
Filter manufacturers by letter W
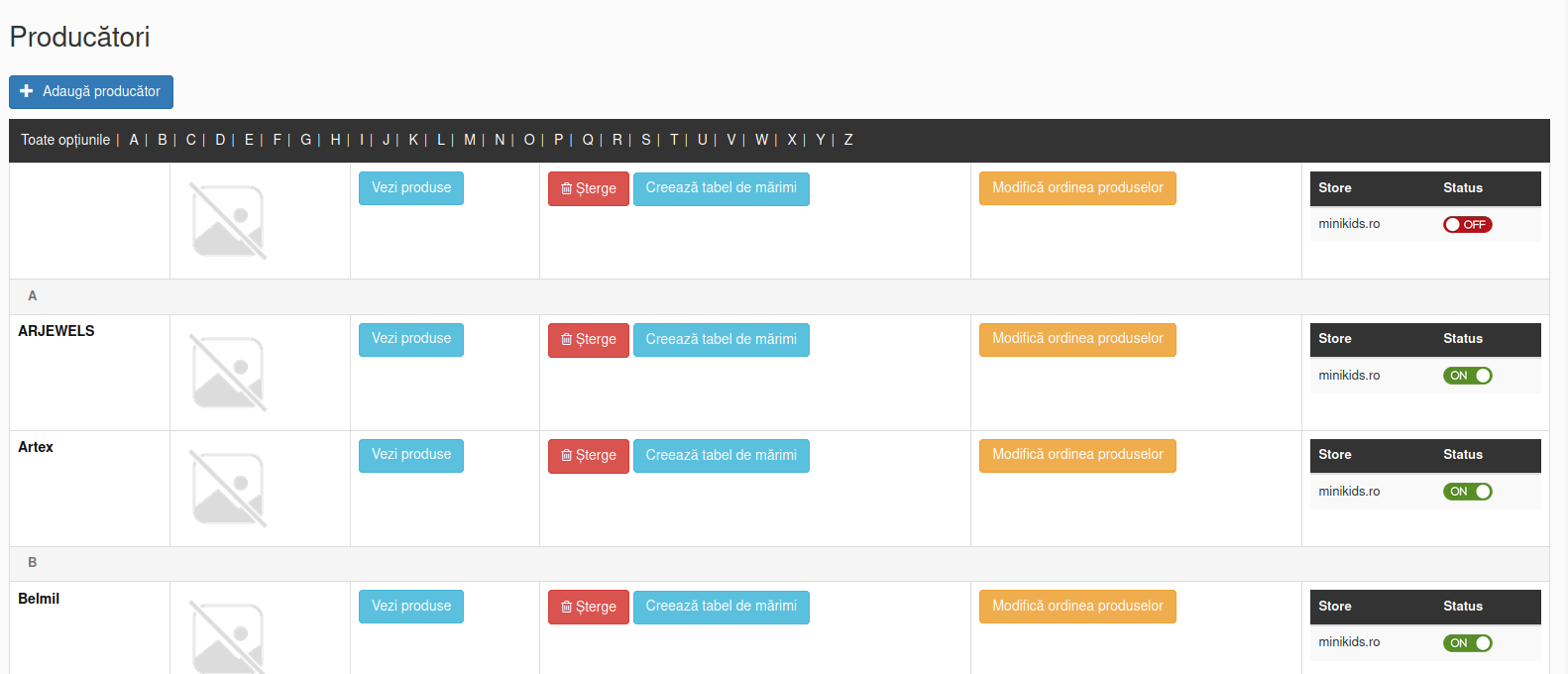pos(761,140)
